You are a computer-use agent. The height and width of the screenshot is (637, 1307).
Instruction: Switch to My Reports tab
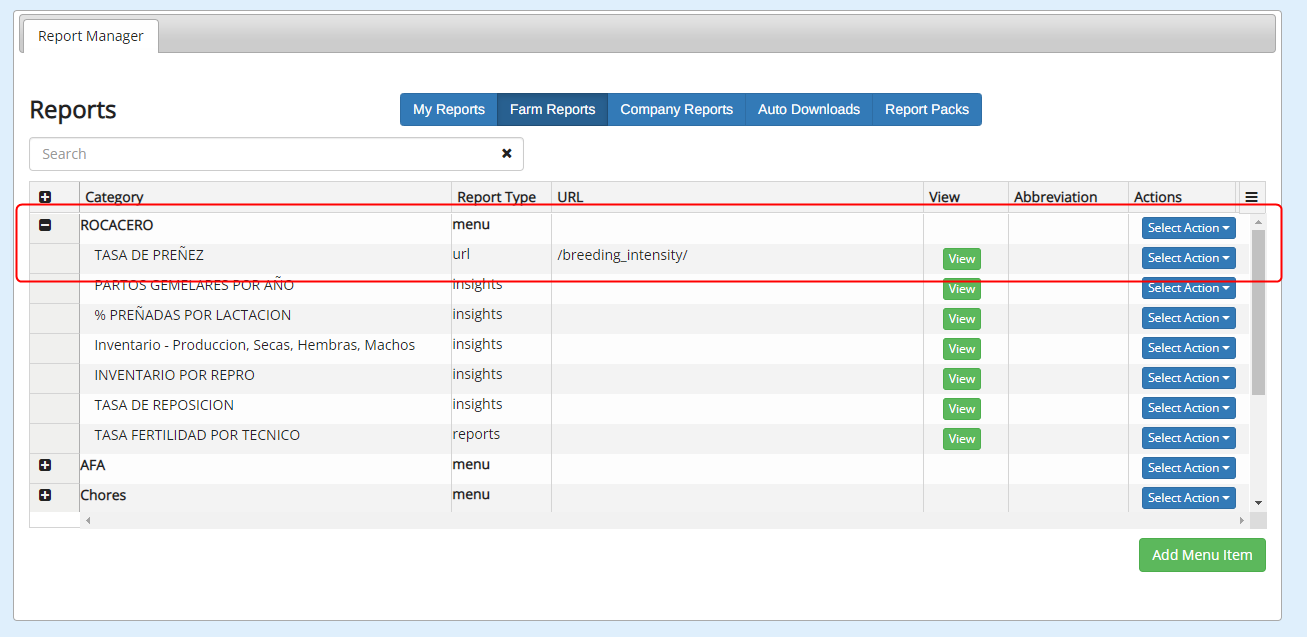point(448,110)
